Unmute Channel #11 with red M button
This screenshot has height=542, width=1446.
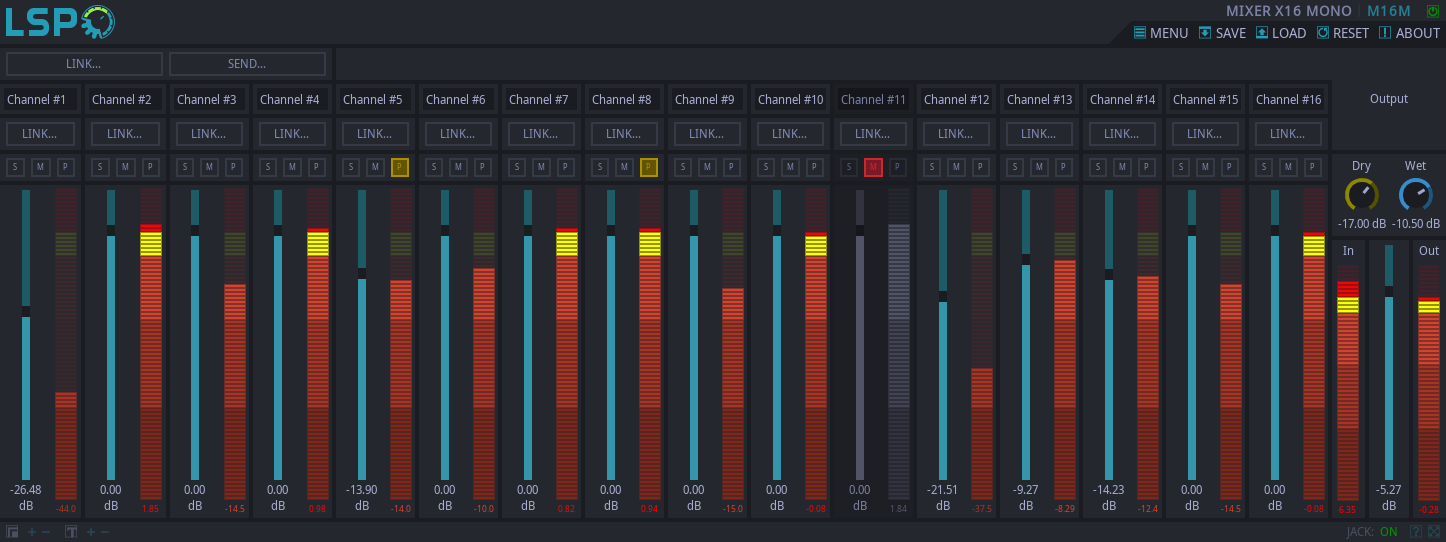pos(873,167)
